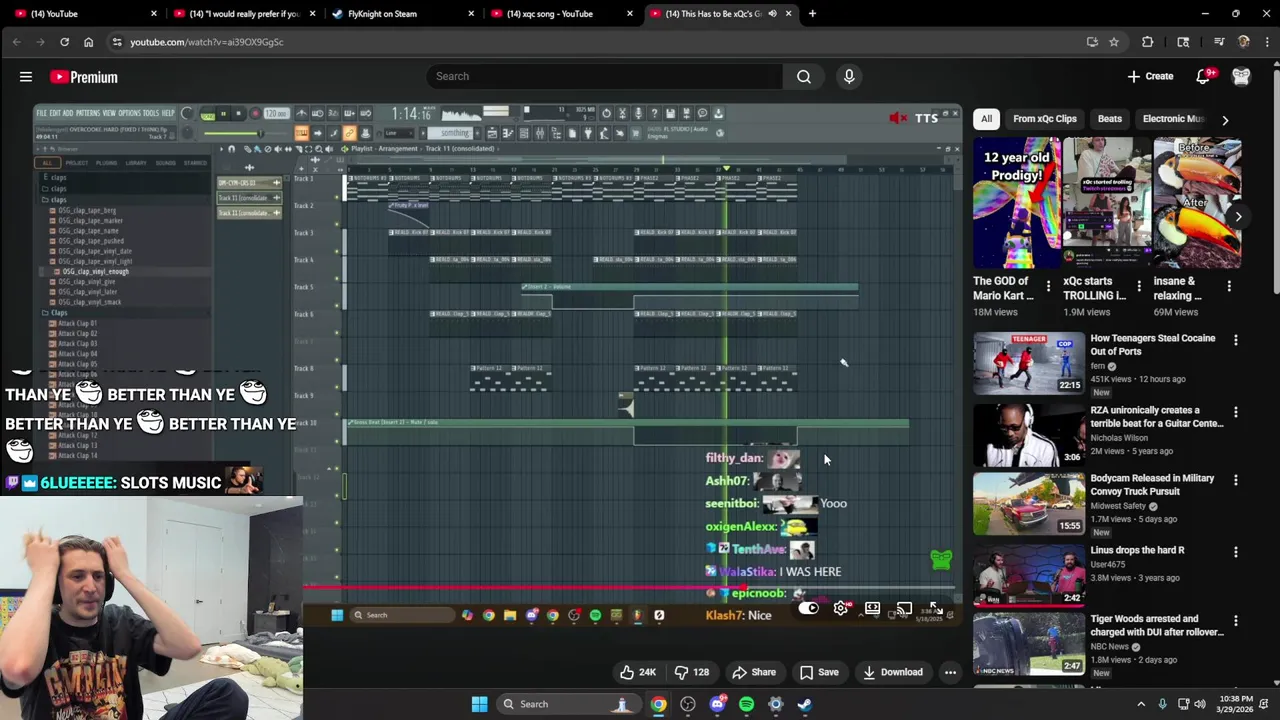Open options for RZA unironically video
The height and width of the screenshot is (720, 1280).
click(x=1235, y=412)
